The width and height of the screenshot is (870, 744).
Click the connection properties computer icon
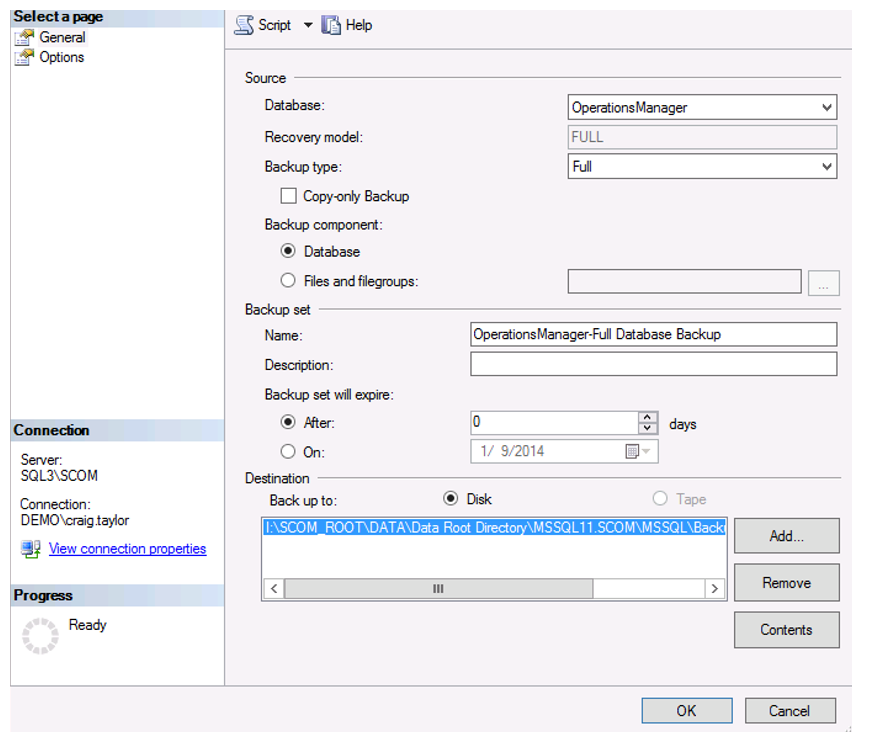31,549
